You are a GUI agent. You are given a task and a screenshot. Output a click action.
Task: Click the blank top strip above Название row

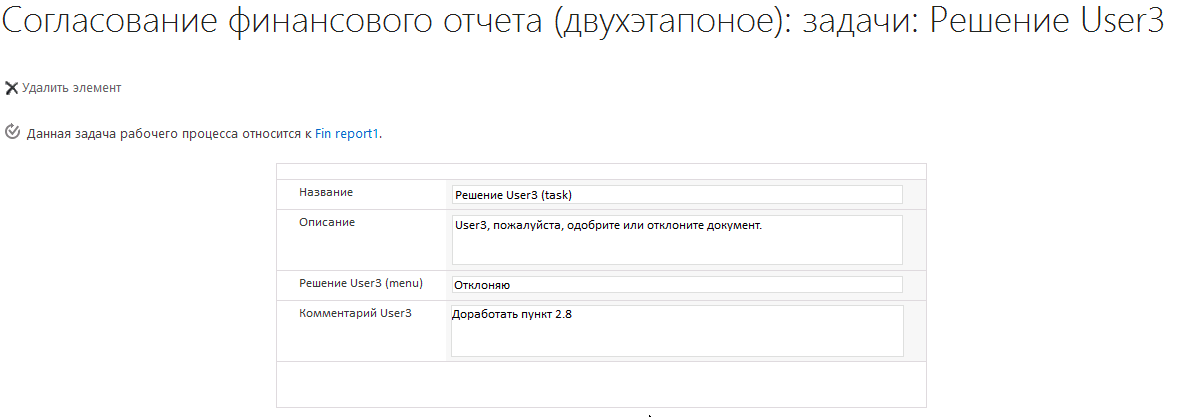pos(601,171)
